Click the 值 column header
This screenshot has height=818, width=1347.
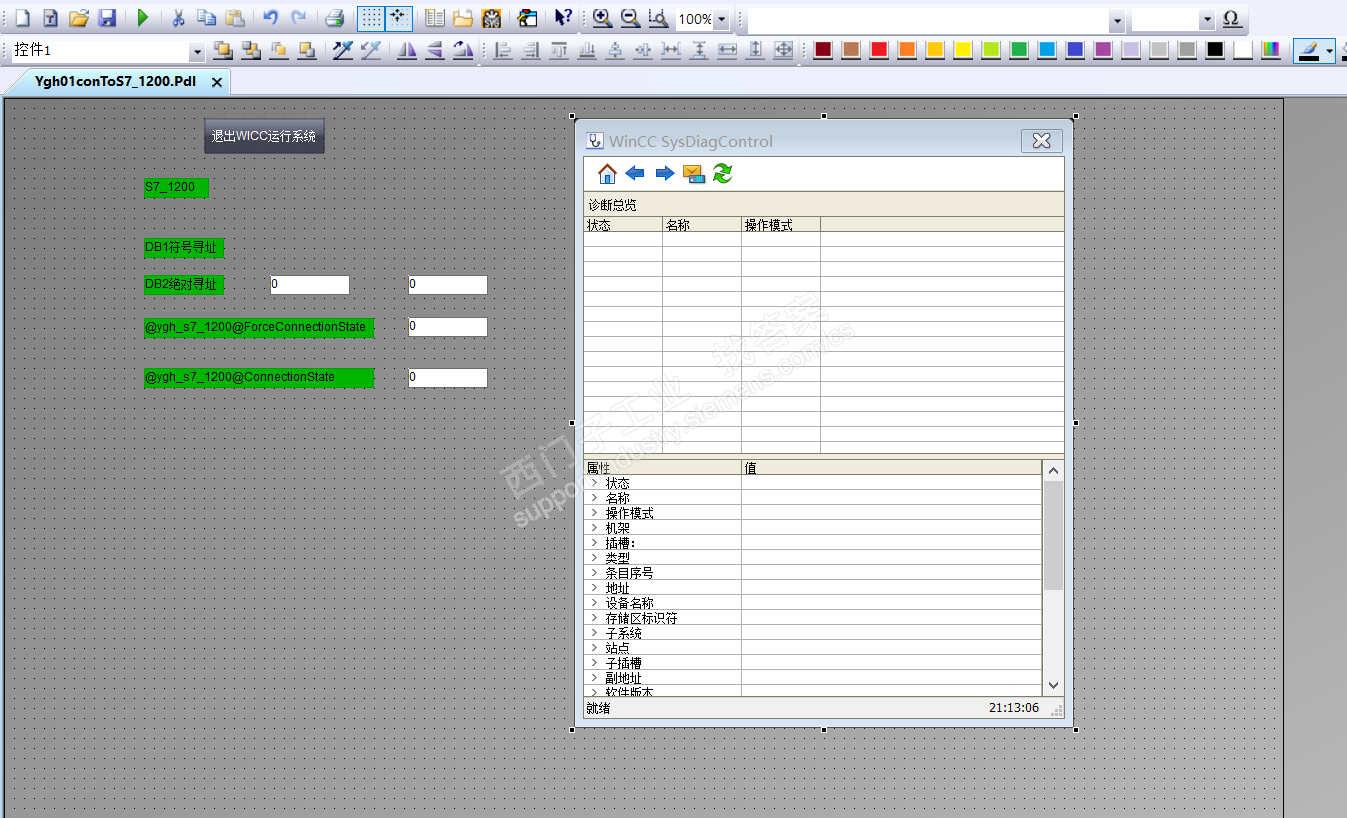click(891, 468)
